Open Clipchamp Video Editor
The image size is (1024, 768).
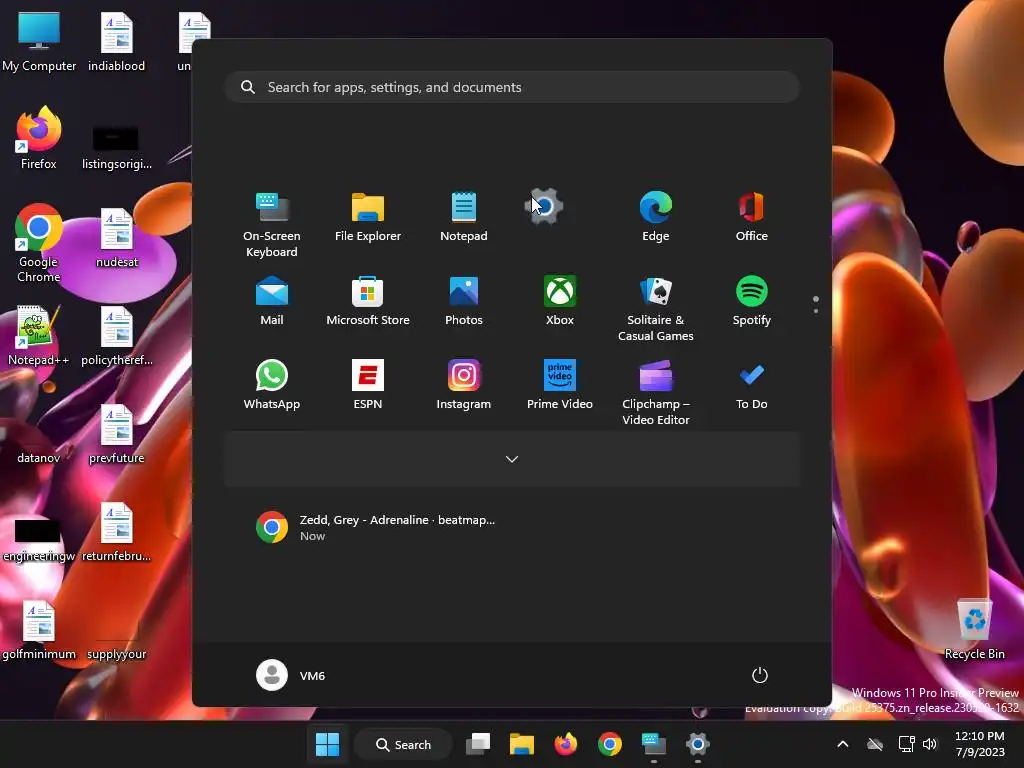[656, 392]
